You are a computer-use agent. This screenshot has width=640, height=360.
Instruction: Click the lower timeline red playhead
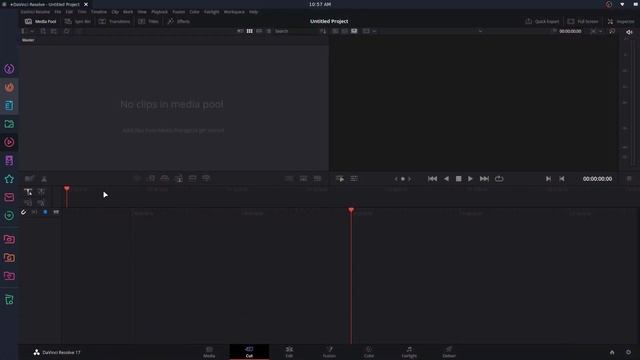[x=351, y=211]
